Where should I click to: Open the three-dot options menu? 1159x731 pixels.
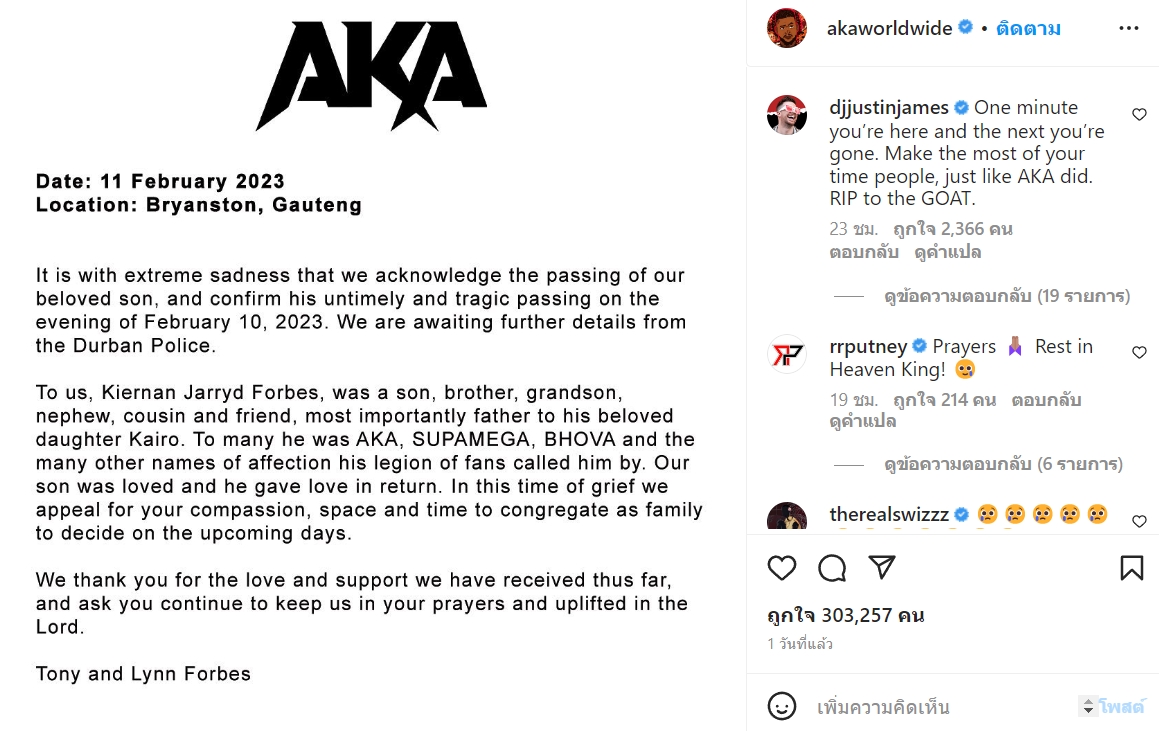click(x=1129, y=28)
